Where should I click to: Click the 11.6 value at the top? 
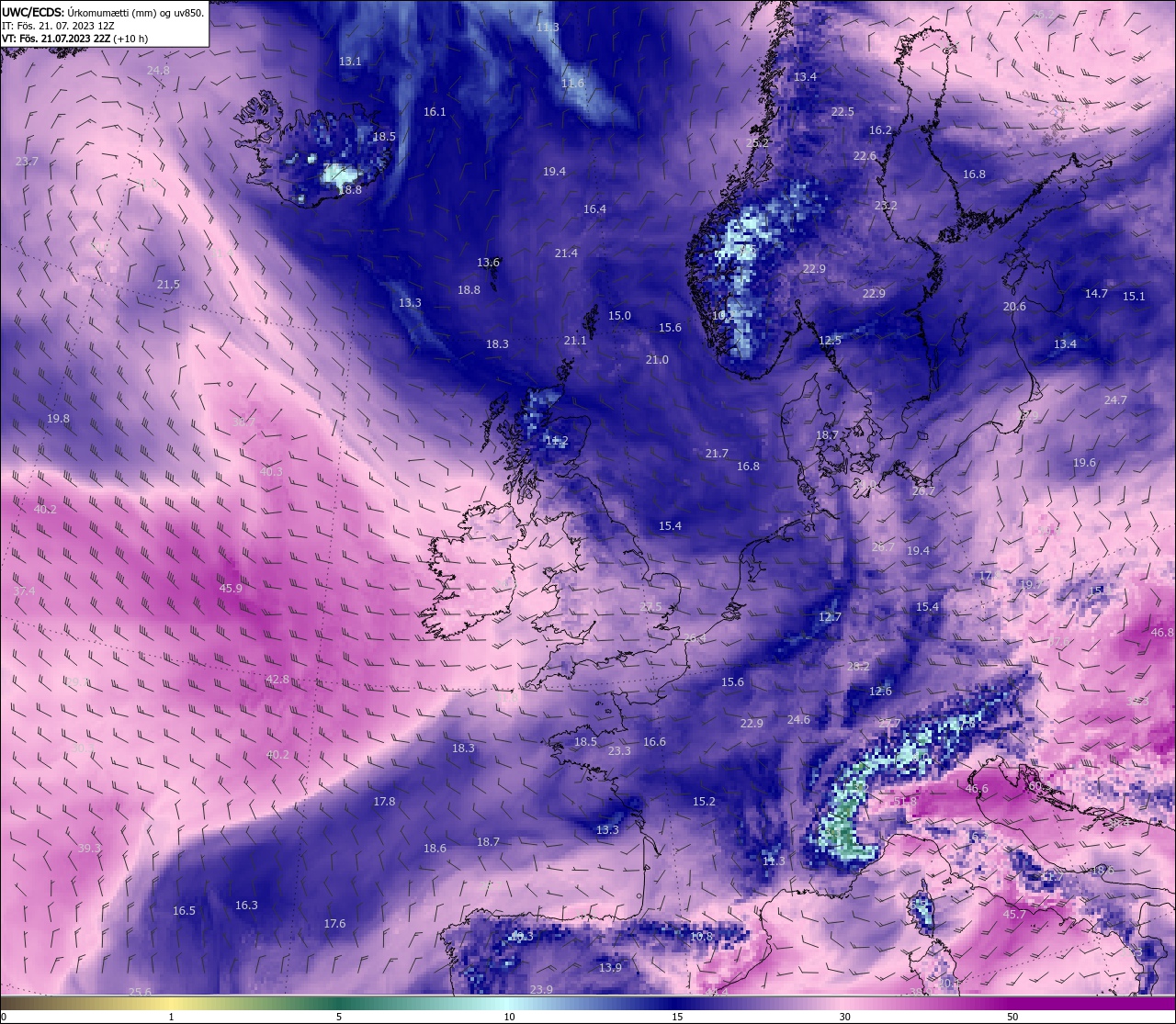pyautogui.click(x=572, y=84)
